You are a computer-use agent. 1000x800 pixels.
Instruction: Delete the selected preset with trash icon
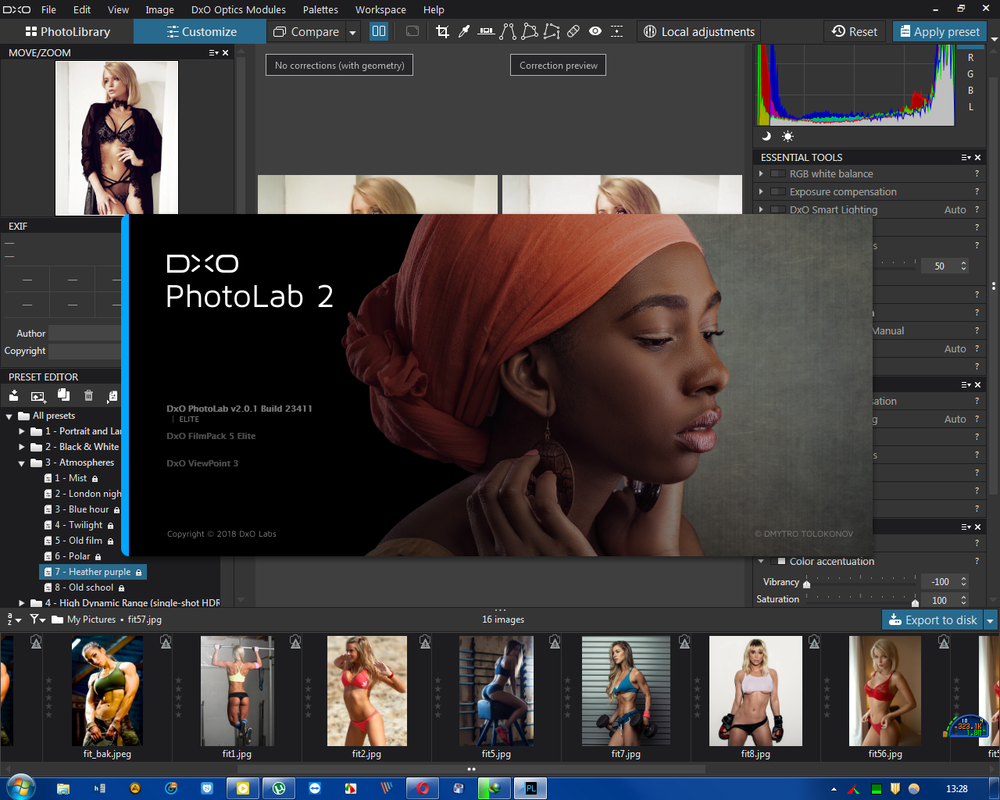click(x=89, y=396)
